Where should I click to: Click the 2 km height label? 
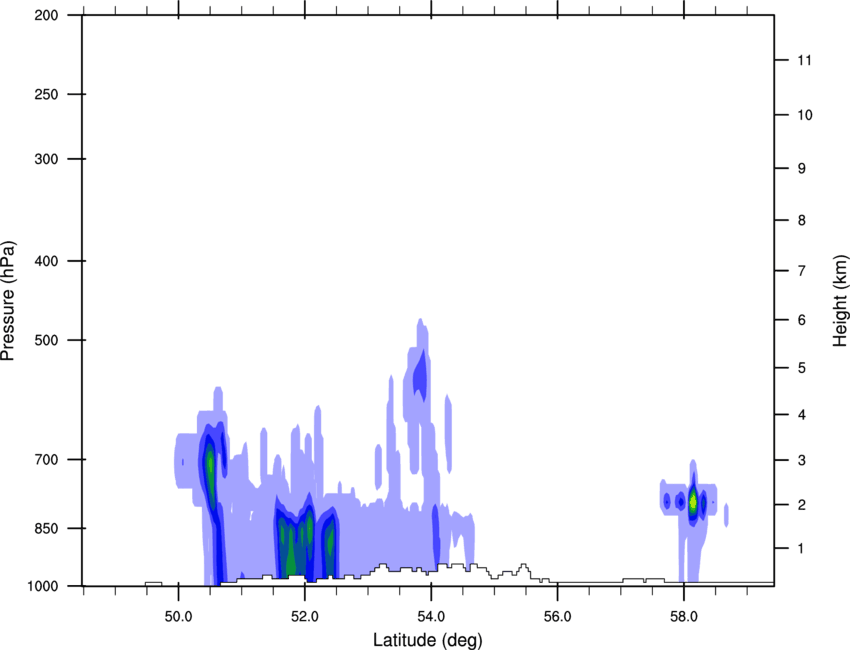(x=802, y=505)
